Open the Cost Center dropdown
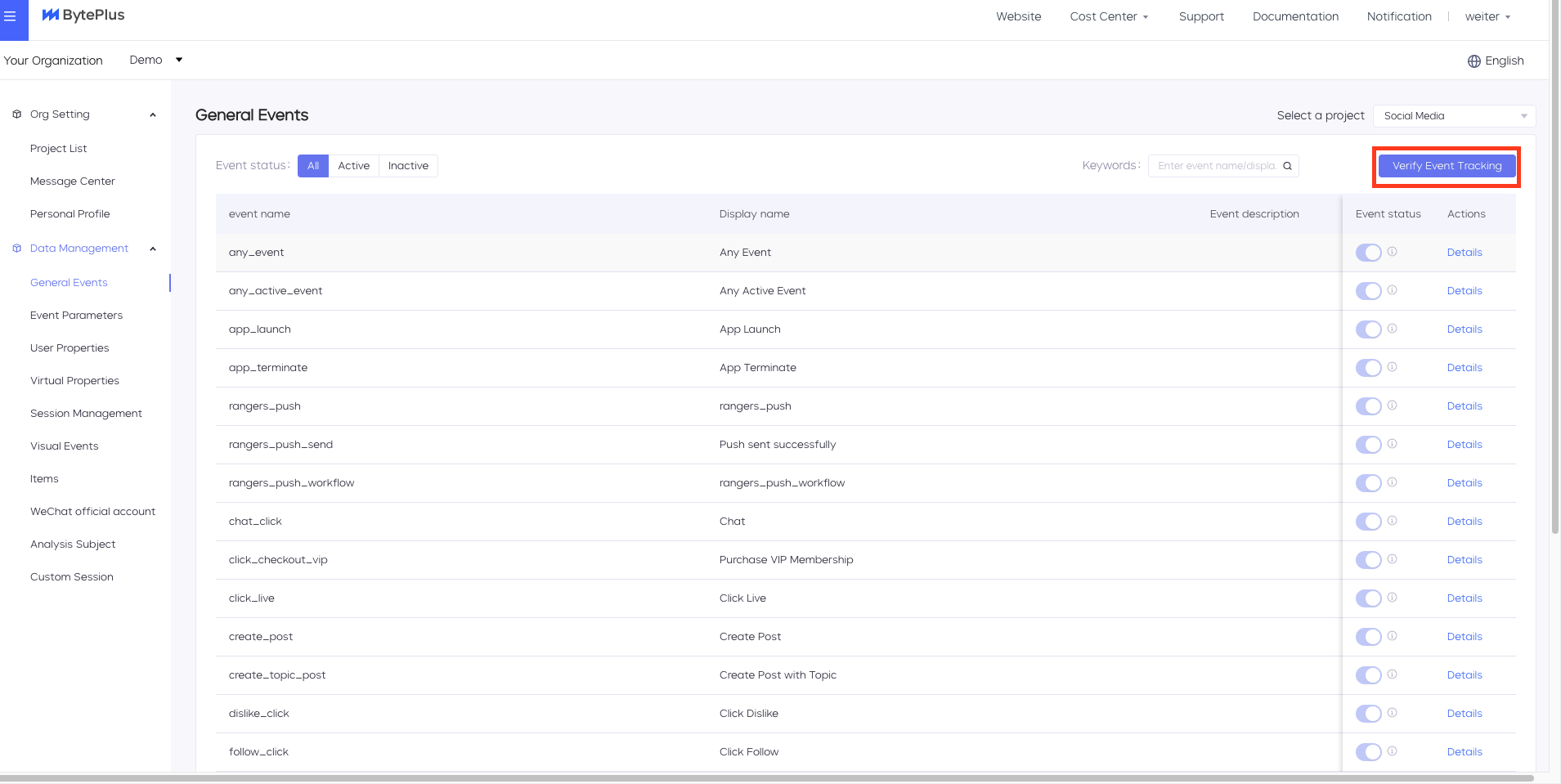This screenshot has height=784, width=1561. click(x=1109, y=16)
